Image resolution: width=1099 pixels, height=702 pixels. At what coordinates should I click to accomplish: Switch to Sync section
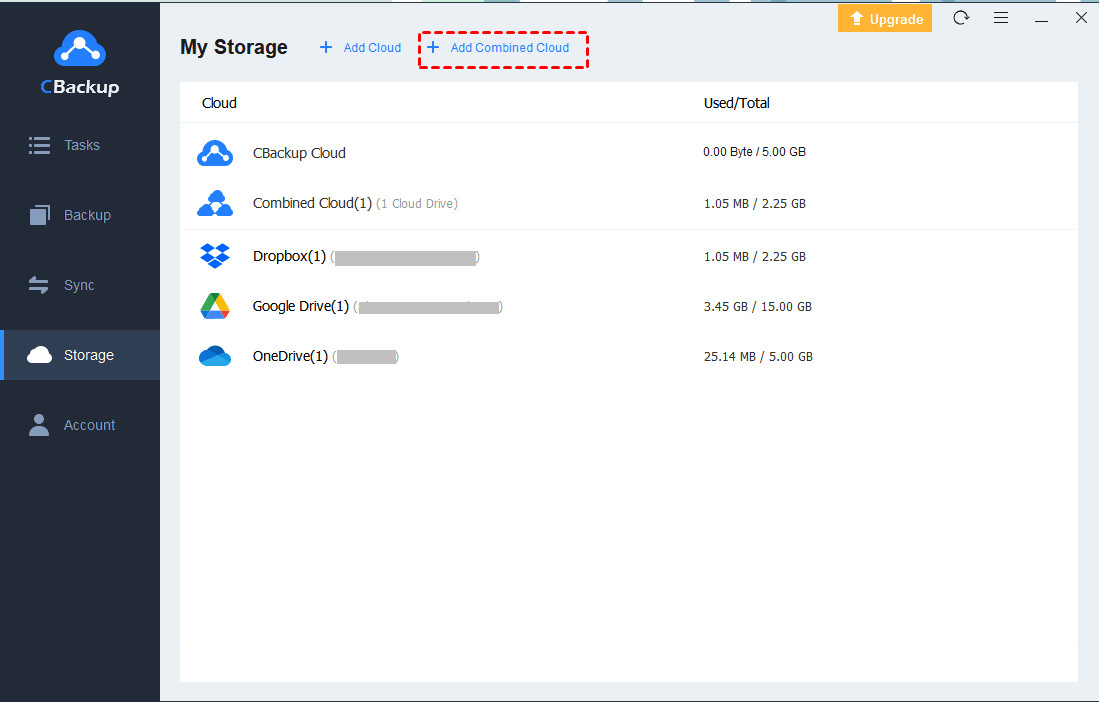[79, 285]
